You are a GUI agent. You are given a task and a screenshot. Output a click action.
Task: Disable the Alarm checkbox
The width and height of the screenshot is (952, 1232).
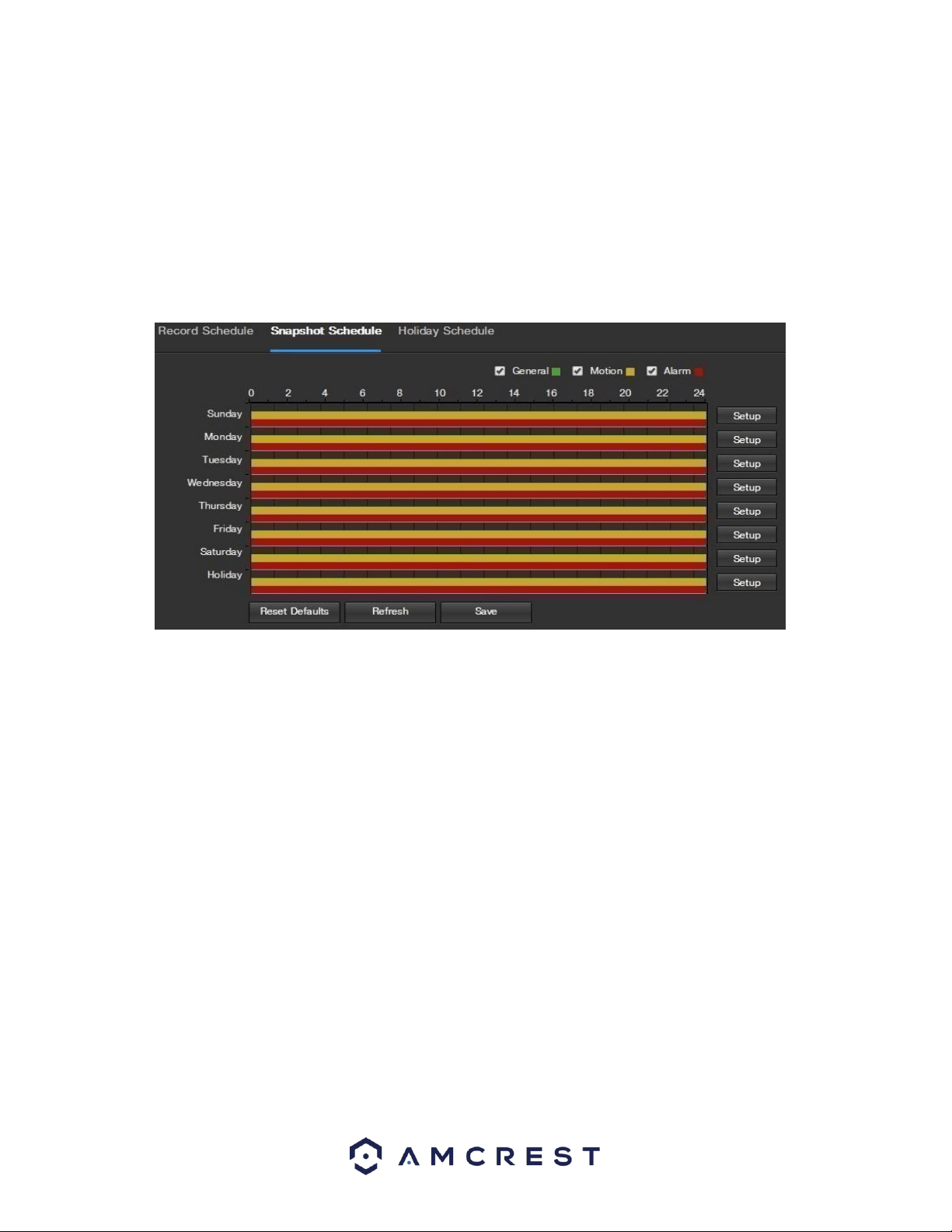(x=652, y=371)
